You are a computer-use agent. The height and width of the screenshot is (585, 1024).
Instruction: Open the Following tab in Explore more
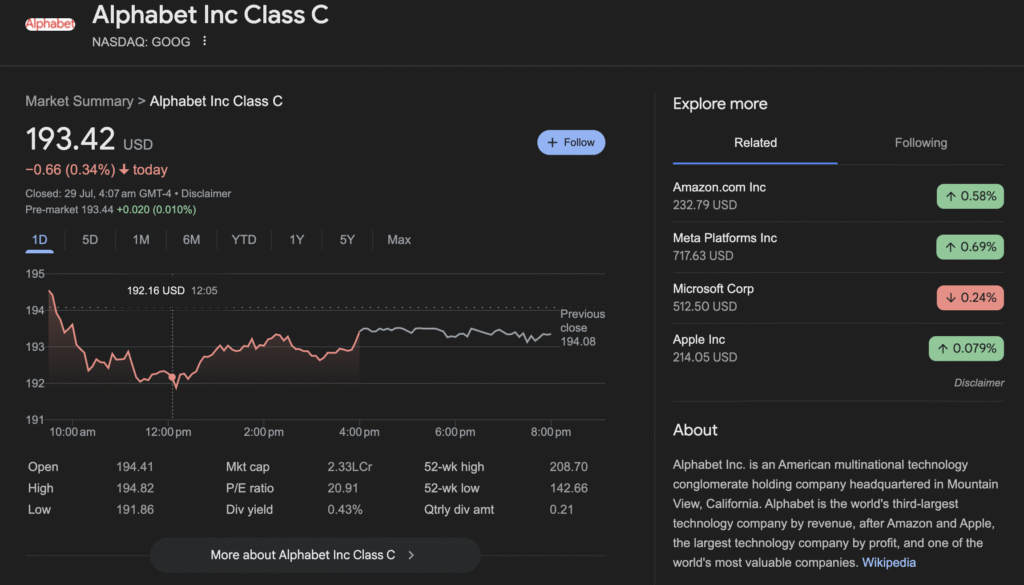tap(920, 143)
